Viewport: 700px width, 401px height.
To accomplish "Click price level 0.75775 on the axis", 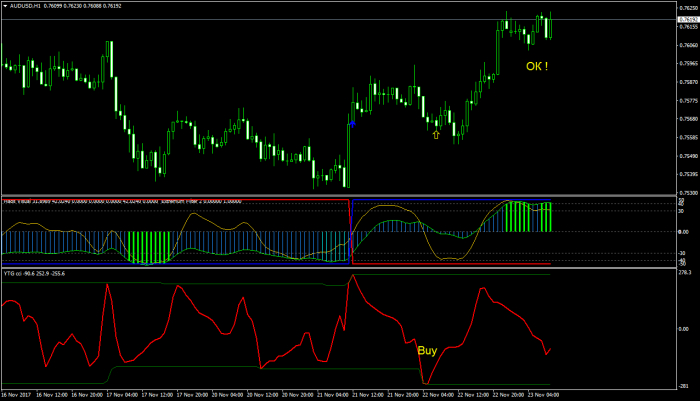I will click(x=689, y=101).
